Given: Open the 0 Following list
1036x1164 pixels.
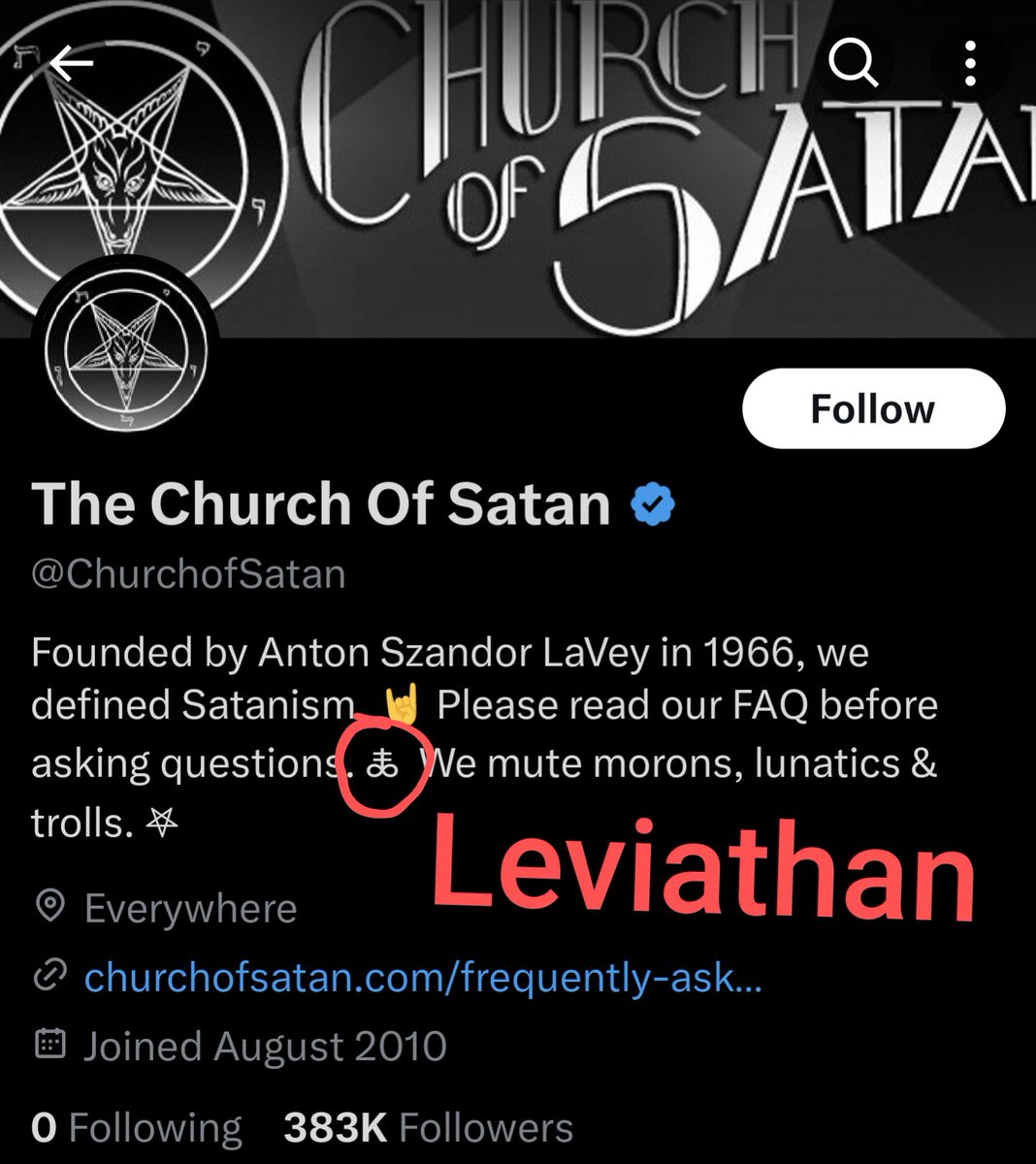Looking at the screenshot, I should click(x=137, y=1128).
